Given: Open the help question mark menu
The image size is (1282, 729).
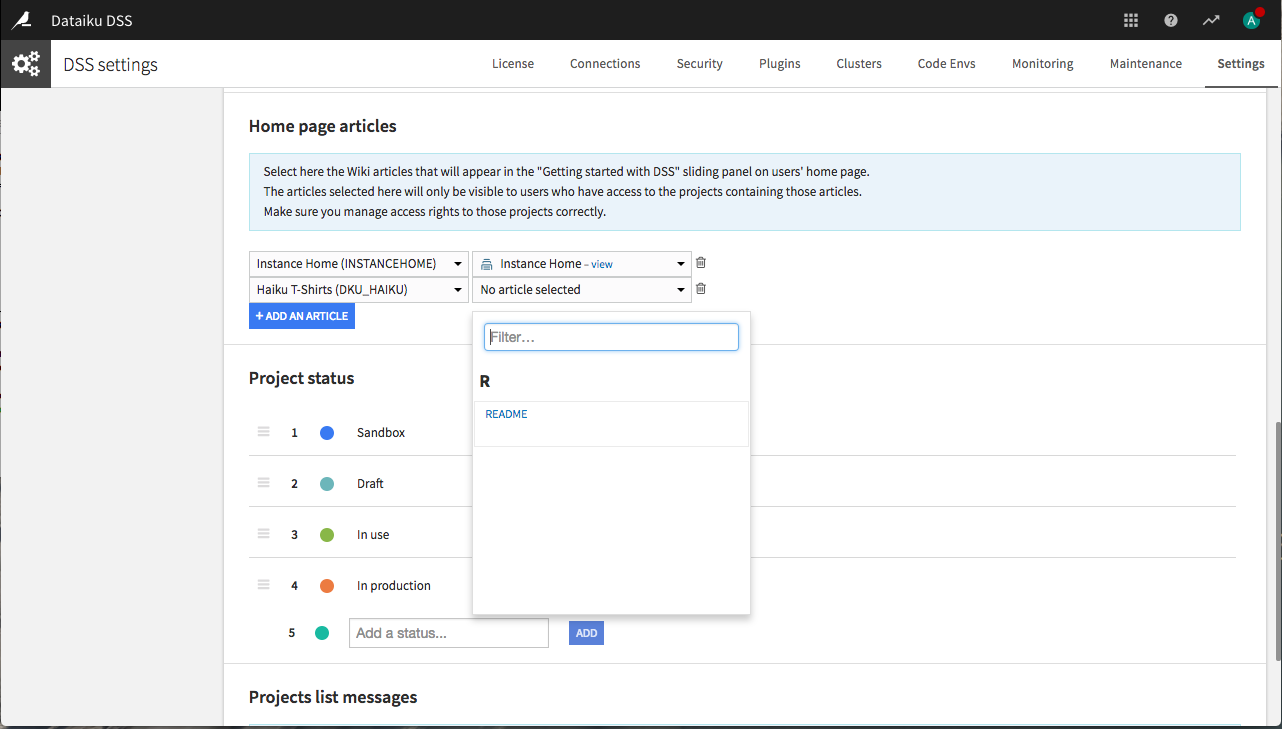Looking at the screenshot, I should tap(1171, 20).
